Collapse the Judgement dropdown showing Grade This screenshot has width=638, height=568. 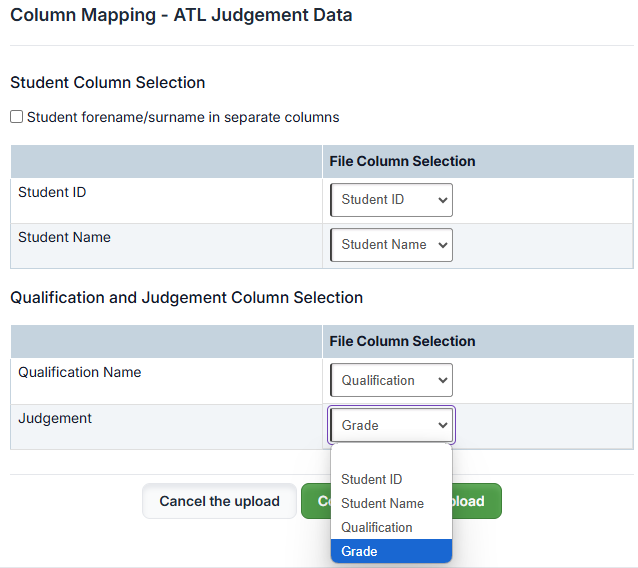pos(391,425)
